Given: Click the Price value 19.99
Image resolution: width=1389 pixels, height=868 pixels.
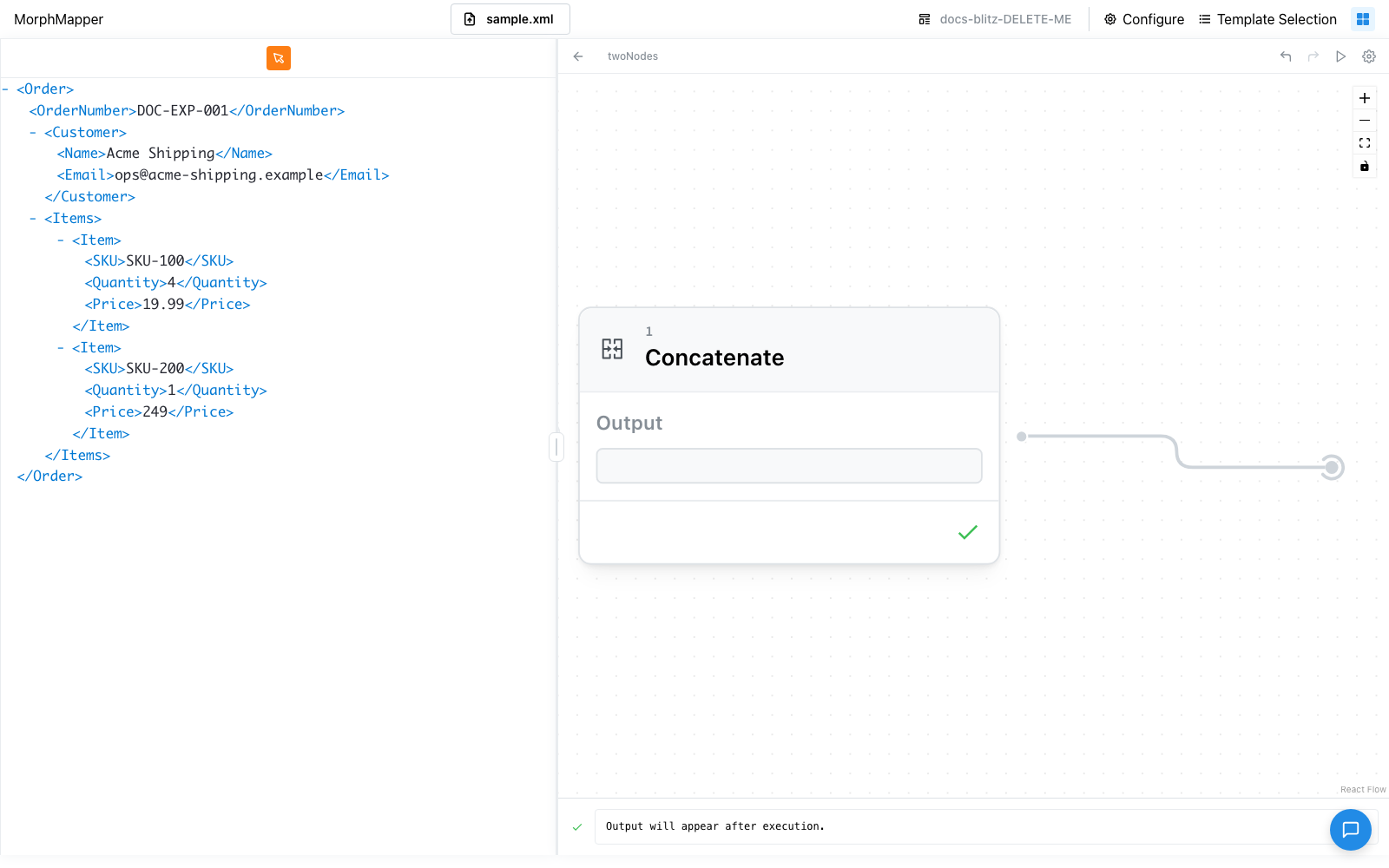Looking at the screenshot, I should pos(163,305).
